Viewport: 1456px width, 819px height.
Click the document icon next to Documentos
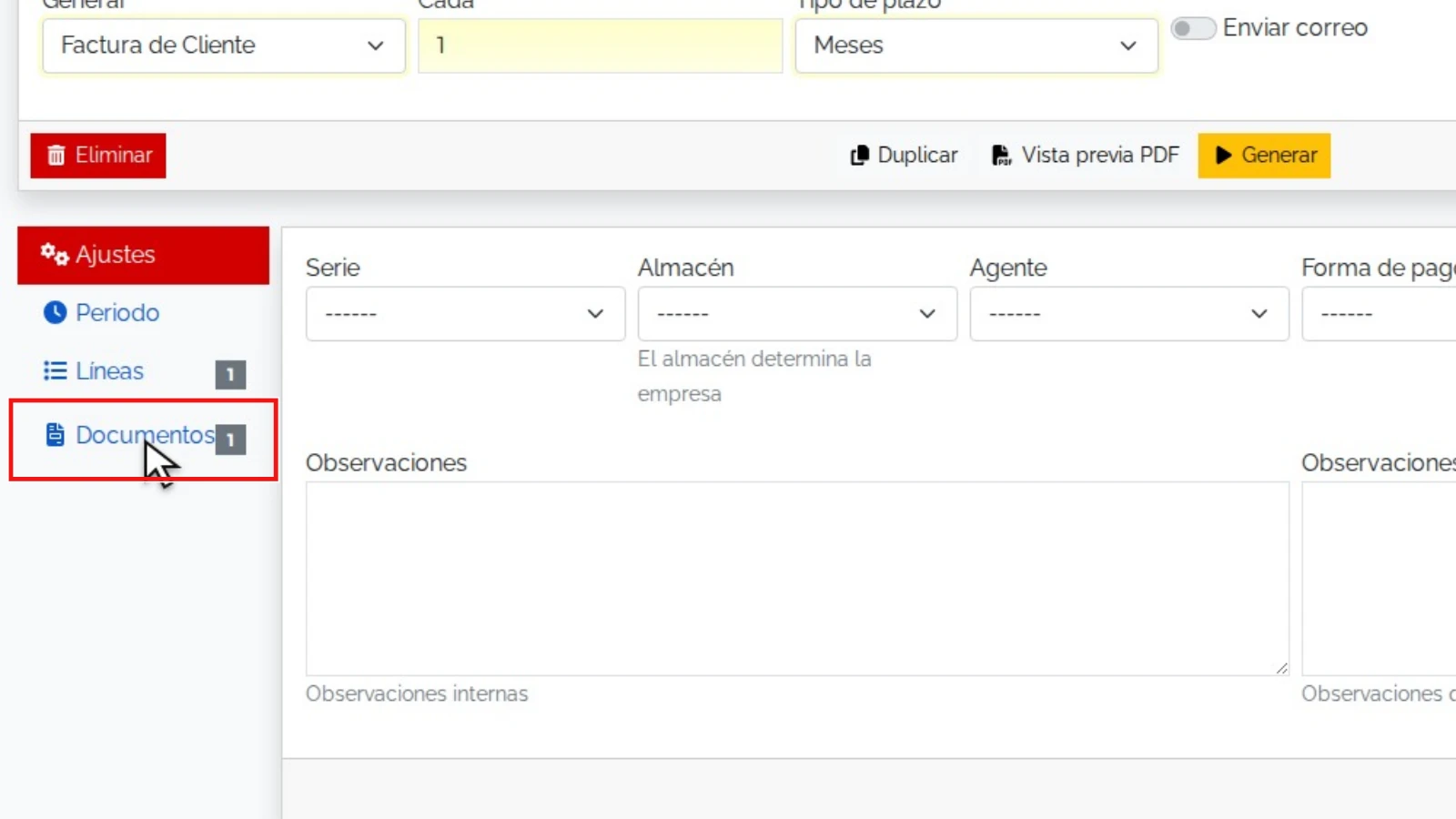tap(56, 435)
